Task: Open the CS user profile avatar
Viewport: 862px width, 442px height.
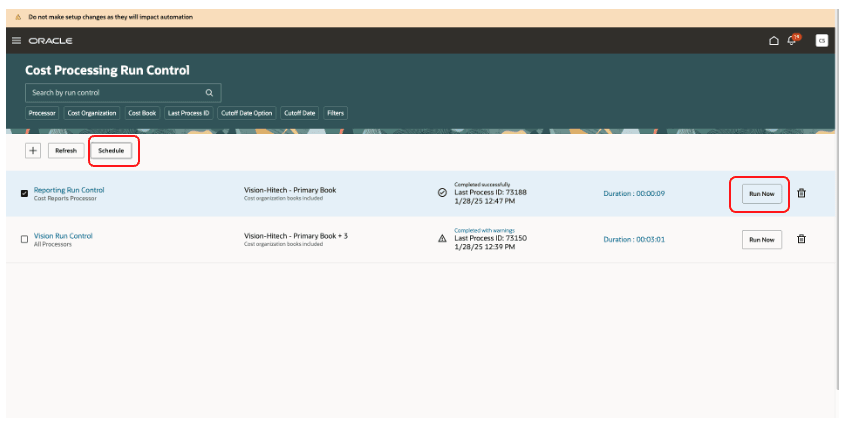Action: pyautogui.click(x=821, y=41)
